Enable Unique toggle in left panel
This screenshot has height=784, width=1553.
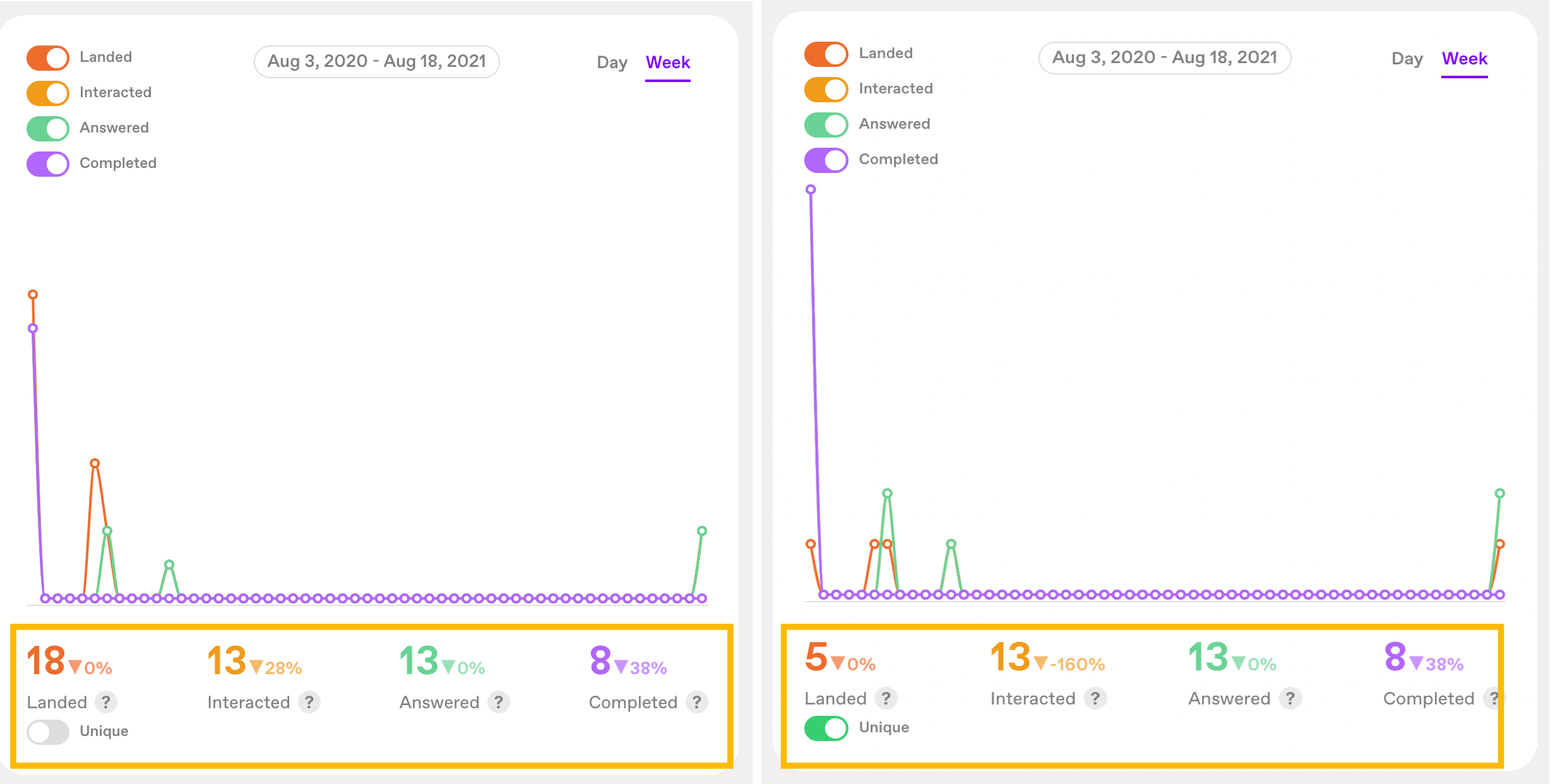click(x=48, y=732)
